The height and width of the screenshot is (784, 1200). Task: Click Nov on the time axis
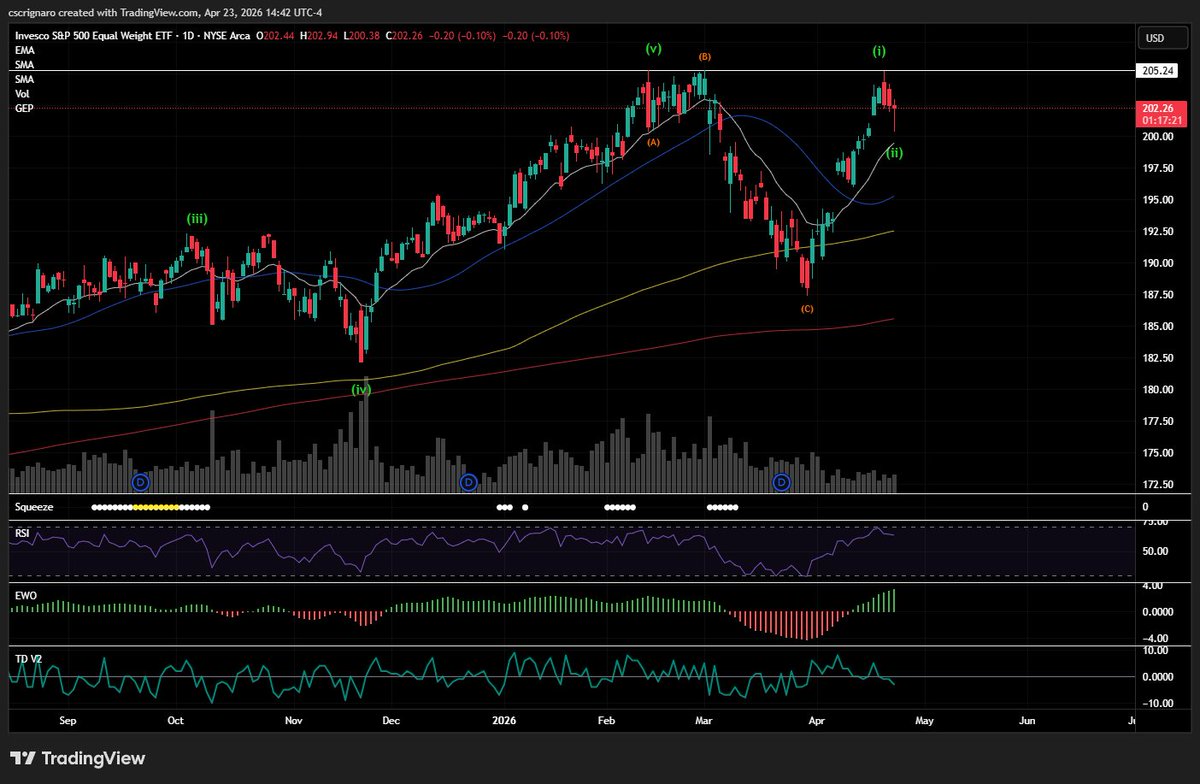(x=294, y=719)
